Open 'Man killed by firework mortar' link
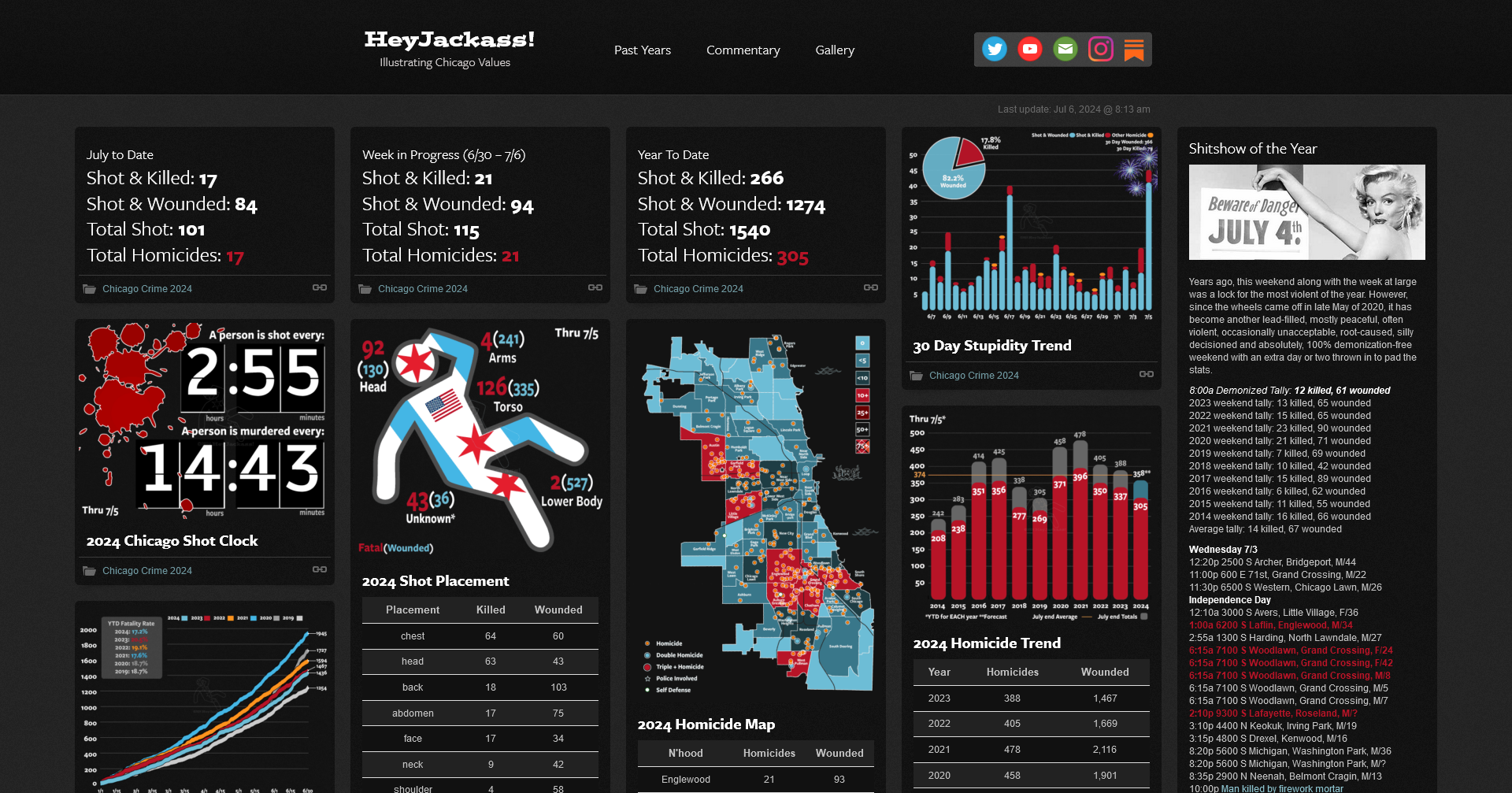 [x=1282, y=788]
